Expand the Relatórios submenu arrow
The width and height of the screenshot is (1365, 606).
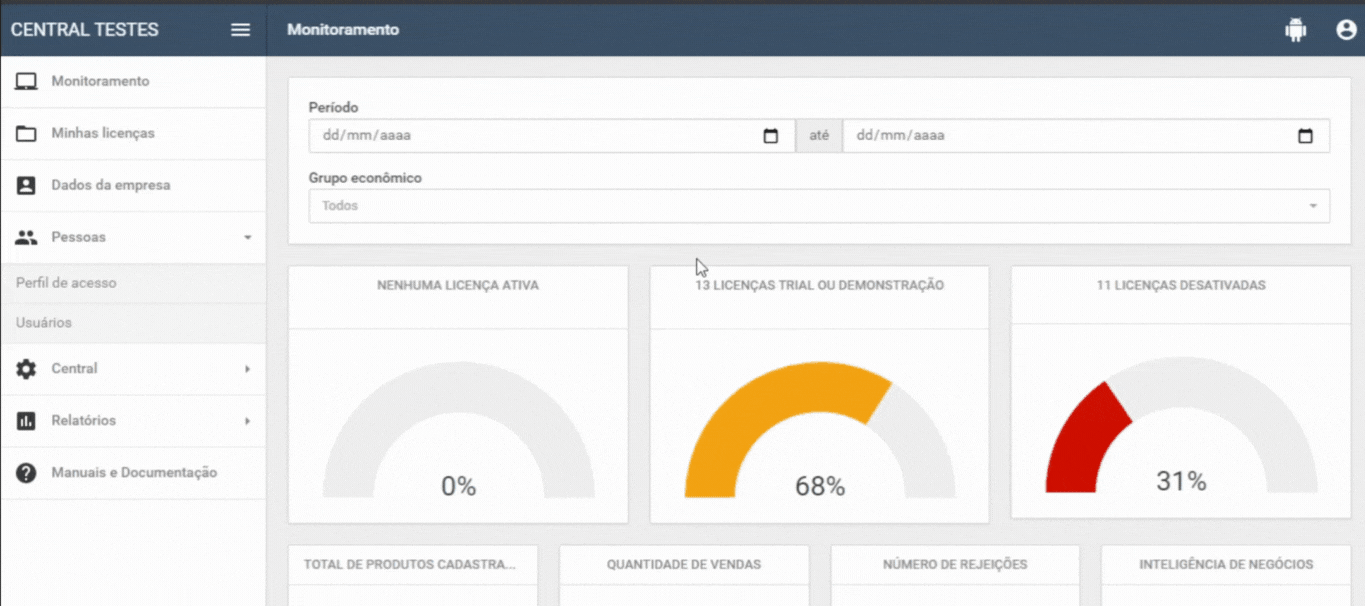247,421
